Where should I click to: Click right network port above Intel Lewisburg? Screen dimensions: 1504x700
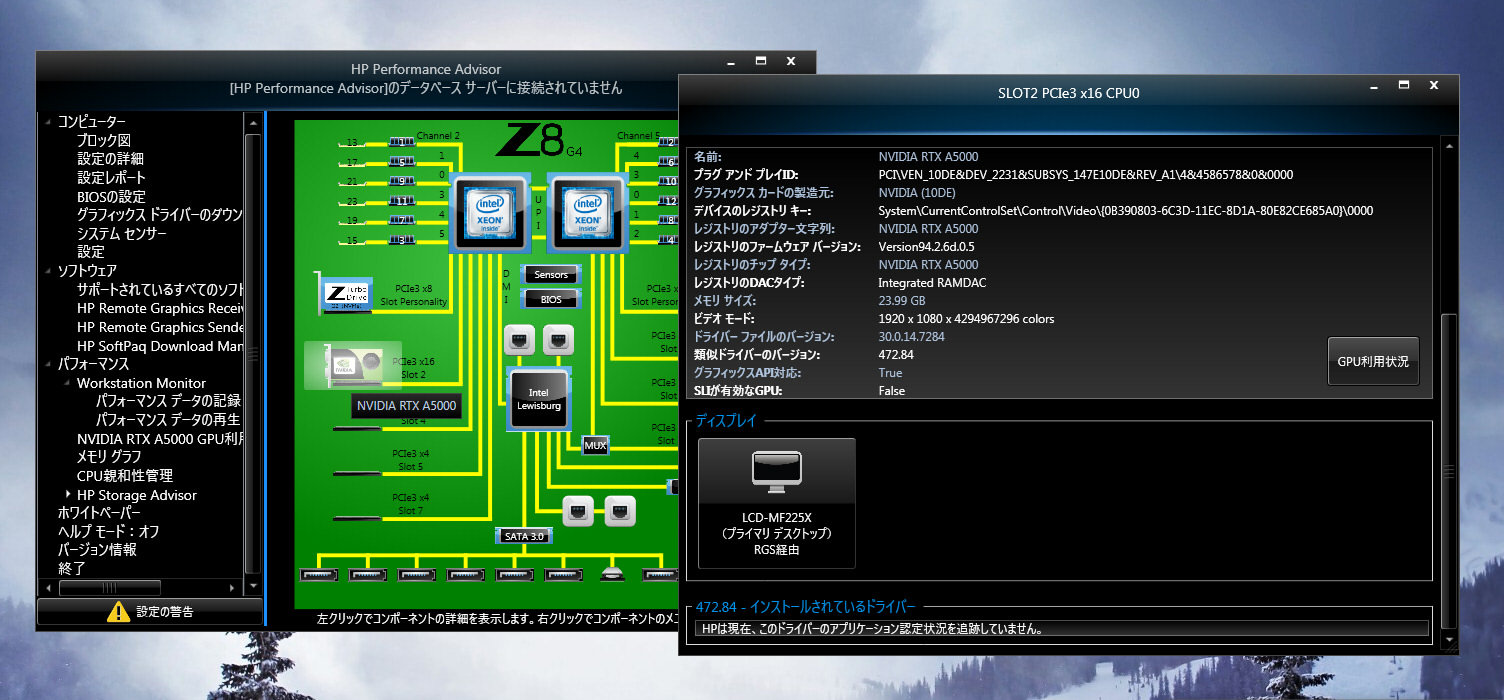tap(558, 340)
